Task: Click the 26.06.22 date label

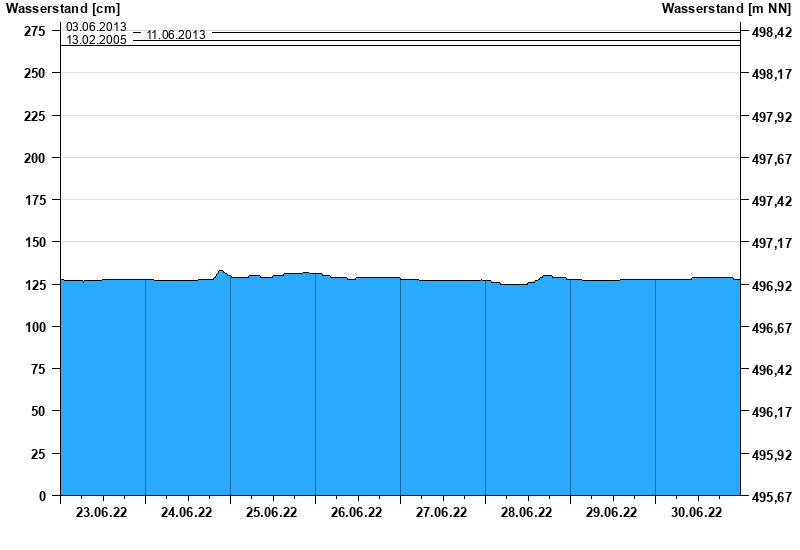Action: pos(357,513)
